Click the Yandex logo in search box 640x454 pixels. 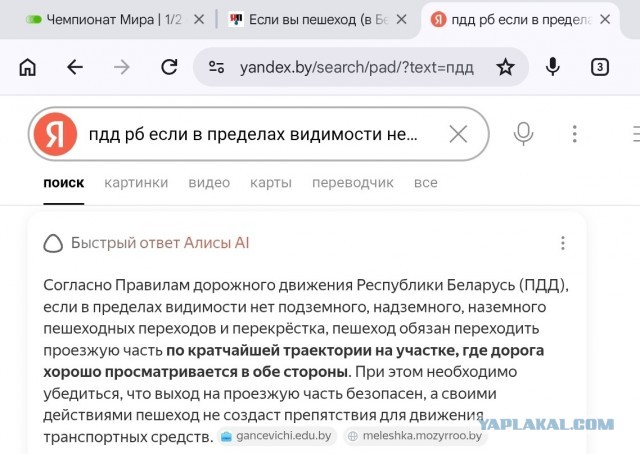55,134
